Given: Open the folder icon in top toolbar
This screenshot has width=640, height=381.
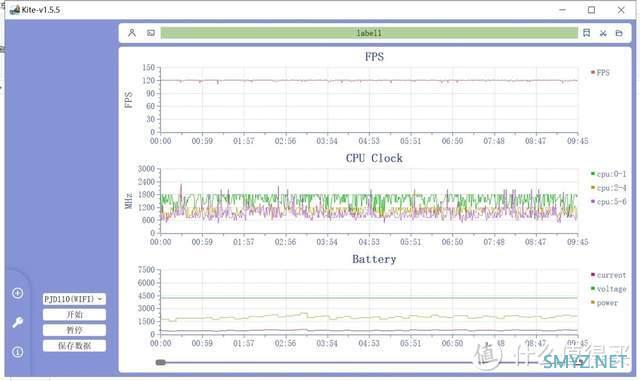Looking at the screenshot, I should click(x=619, y=33).
